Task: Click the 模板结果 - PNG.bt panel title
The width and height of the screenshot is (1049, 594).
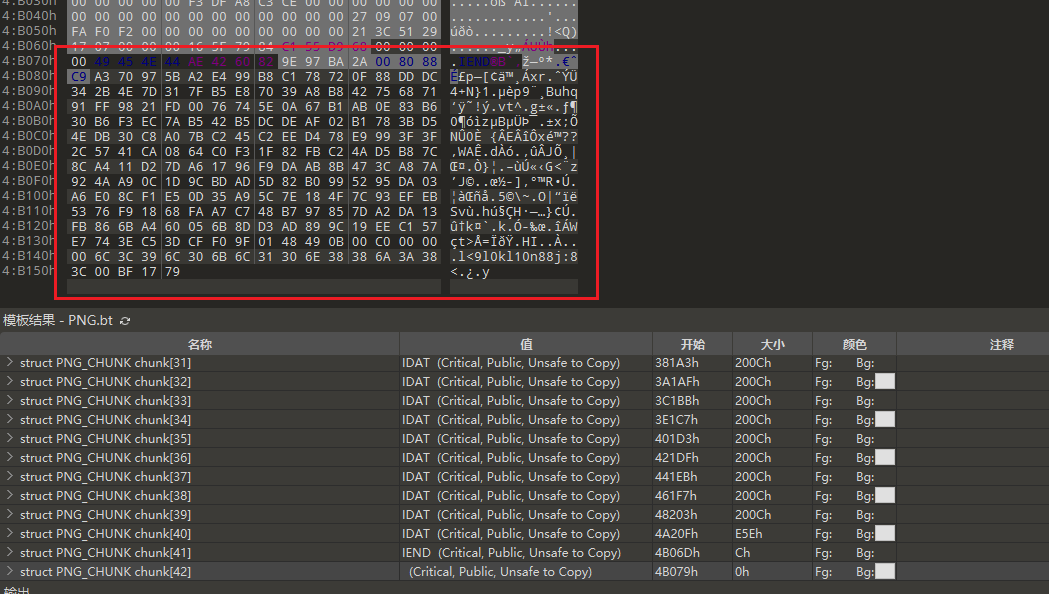Action: click(58, 321)
